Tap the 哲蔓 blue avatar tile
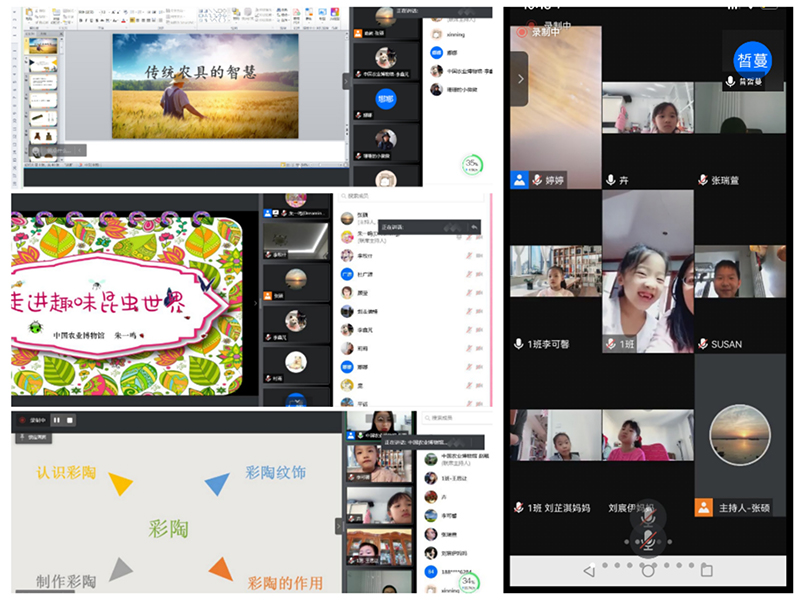800x600 pixels. [x=753, y=61]
